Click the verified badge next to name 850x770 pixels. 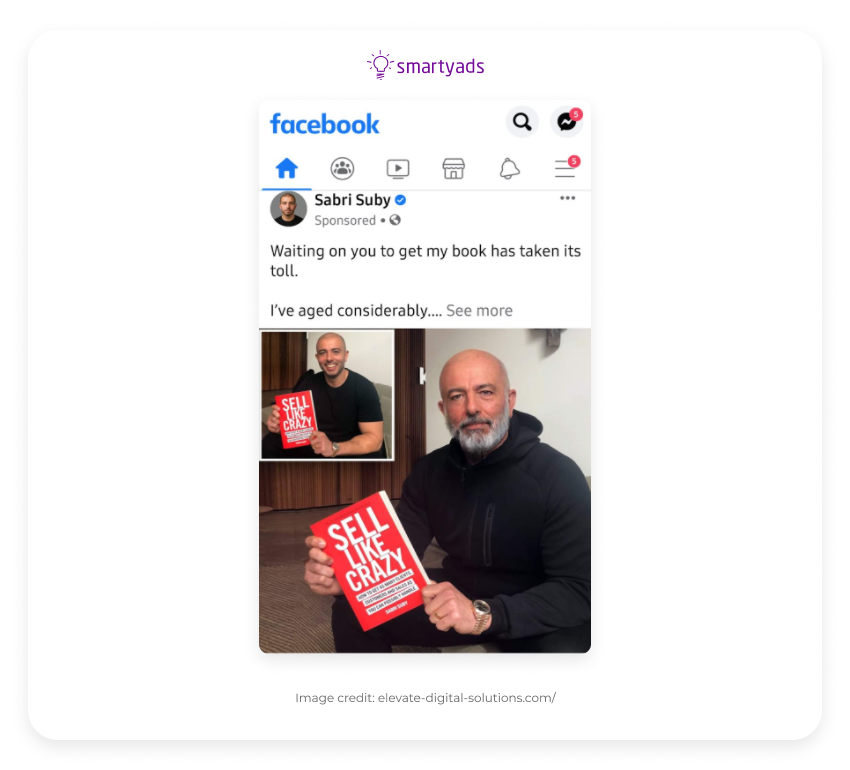pos(401,200)
